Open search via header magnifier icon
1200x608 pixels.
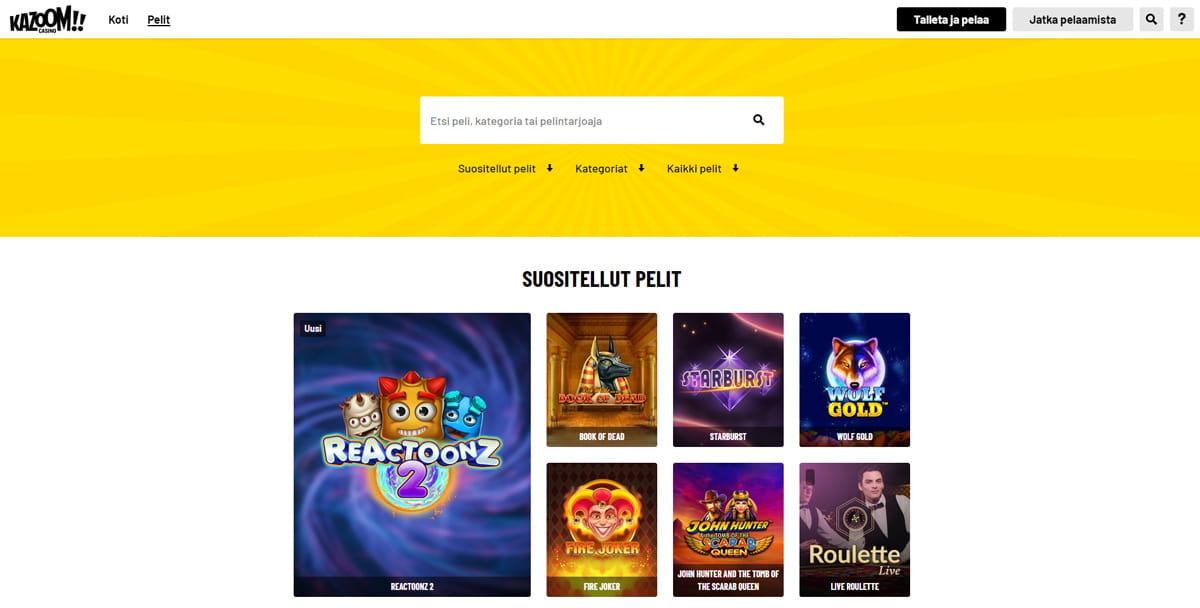[x=1152, y=19]
